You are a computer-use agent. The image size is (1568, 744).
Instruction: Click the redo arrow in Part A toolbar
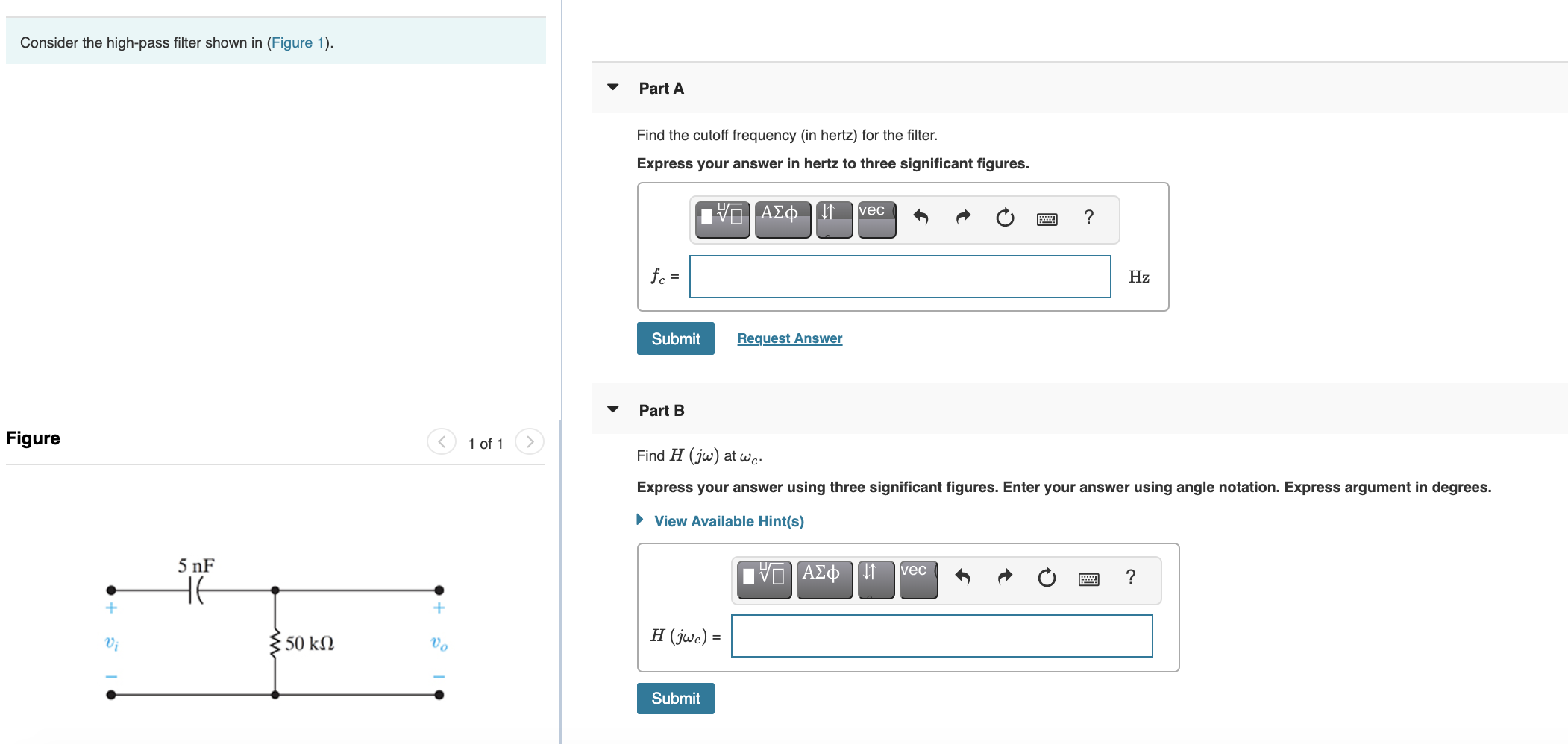coord(963,218)
